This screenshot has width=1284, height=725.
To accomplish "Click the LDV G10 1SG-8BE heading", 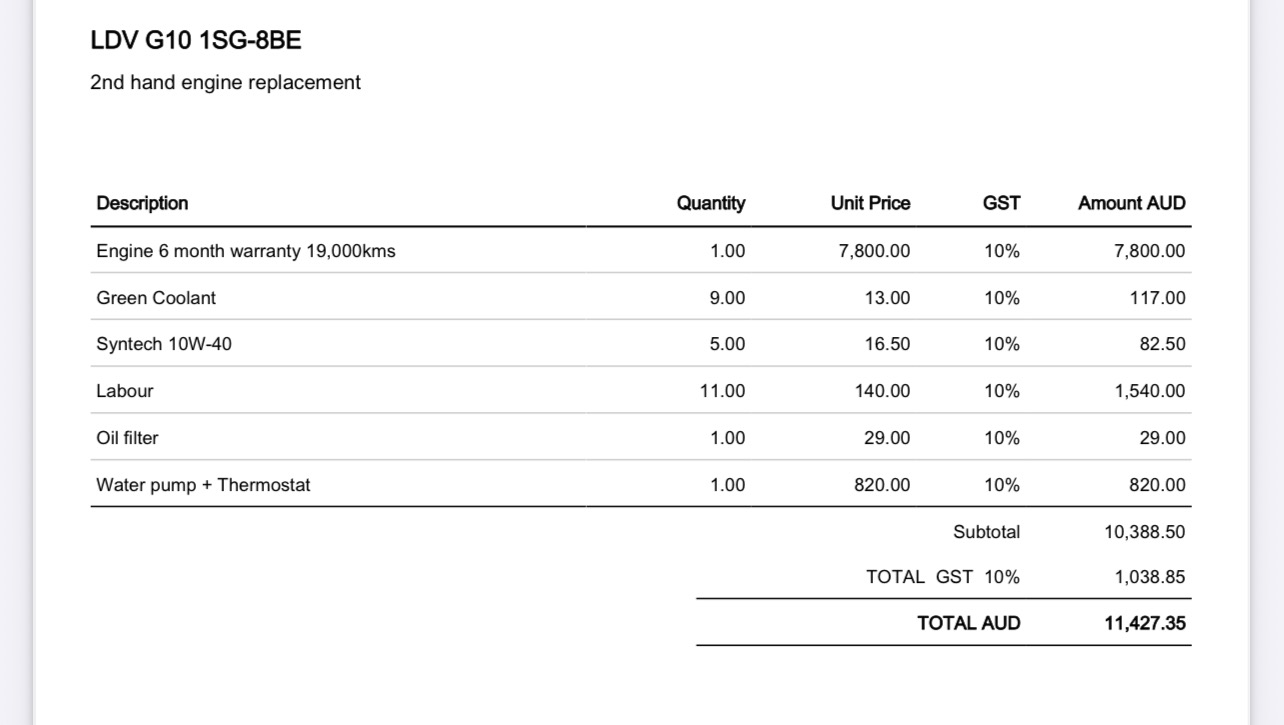I will (x=196, y=41).
